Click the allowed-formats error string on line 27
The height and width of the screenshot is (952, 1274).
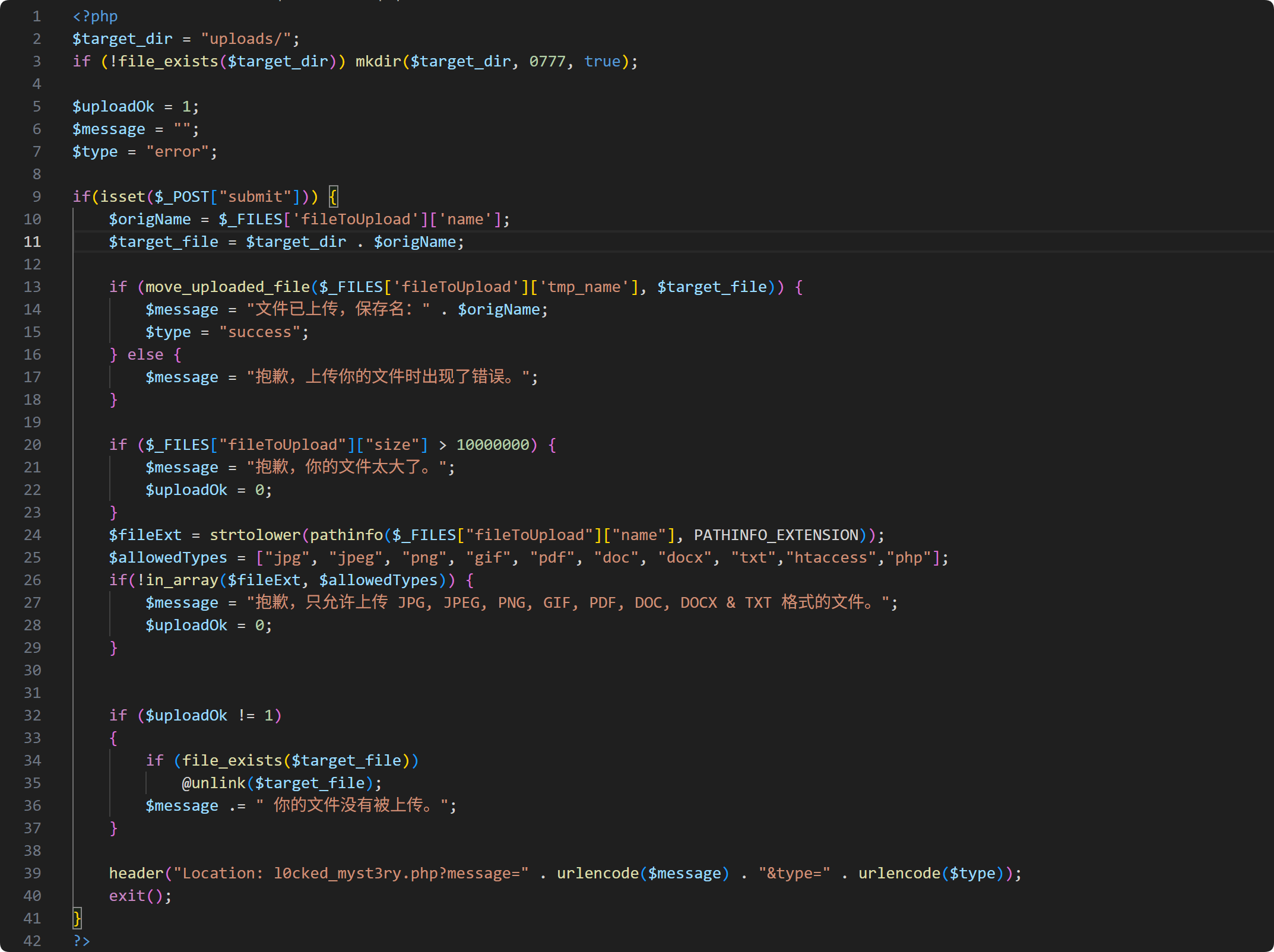(x=568, y=603)
